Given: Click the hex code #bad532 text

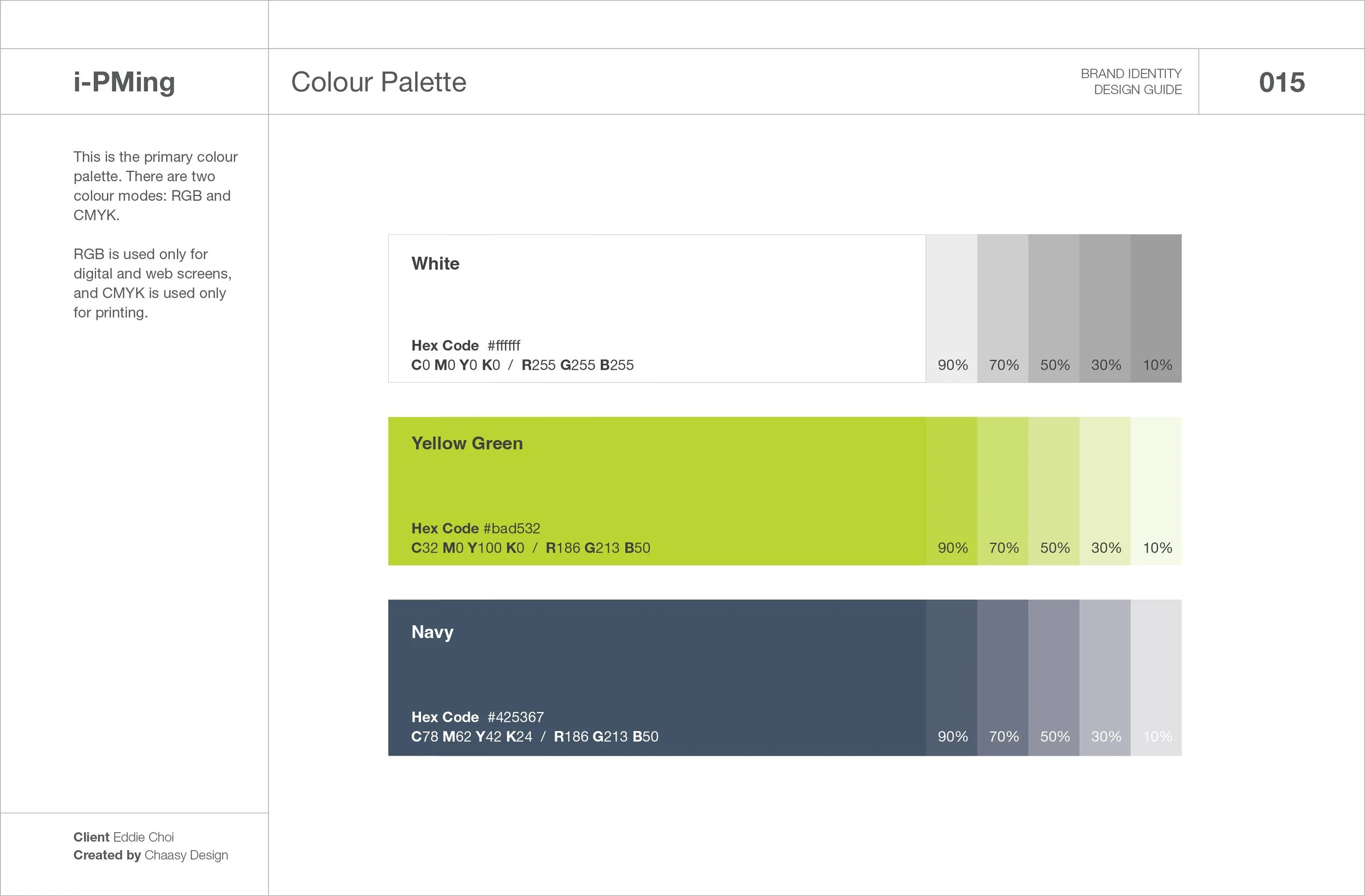Looking at the screenshot, I should tap(512, 529).
